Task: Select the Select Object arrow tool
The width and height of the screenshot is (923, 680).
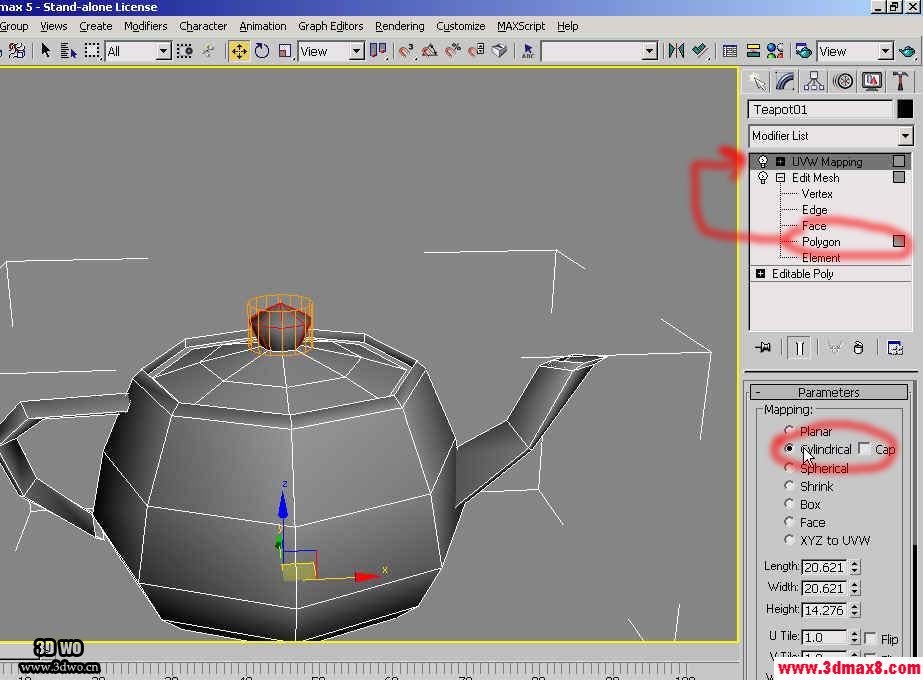Action: point(45,51)
